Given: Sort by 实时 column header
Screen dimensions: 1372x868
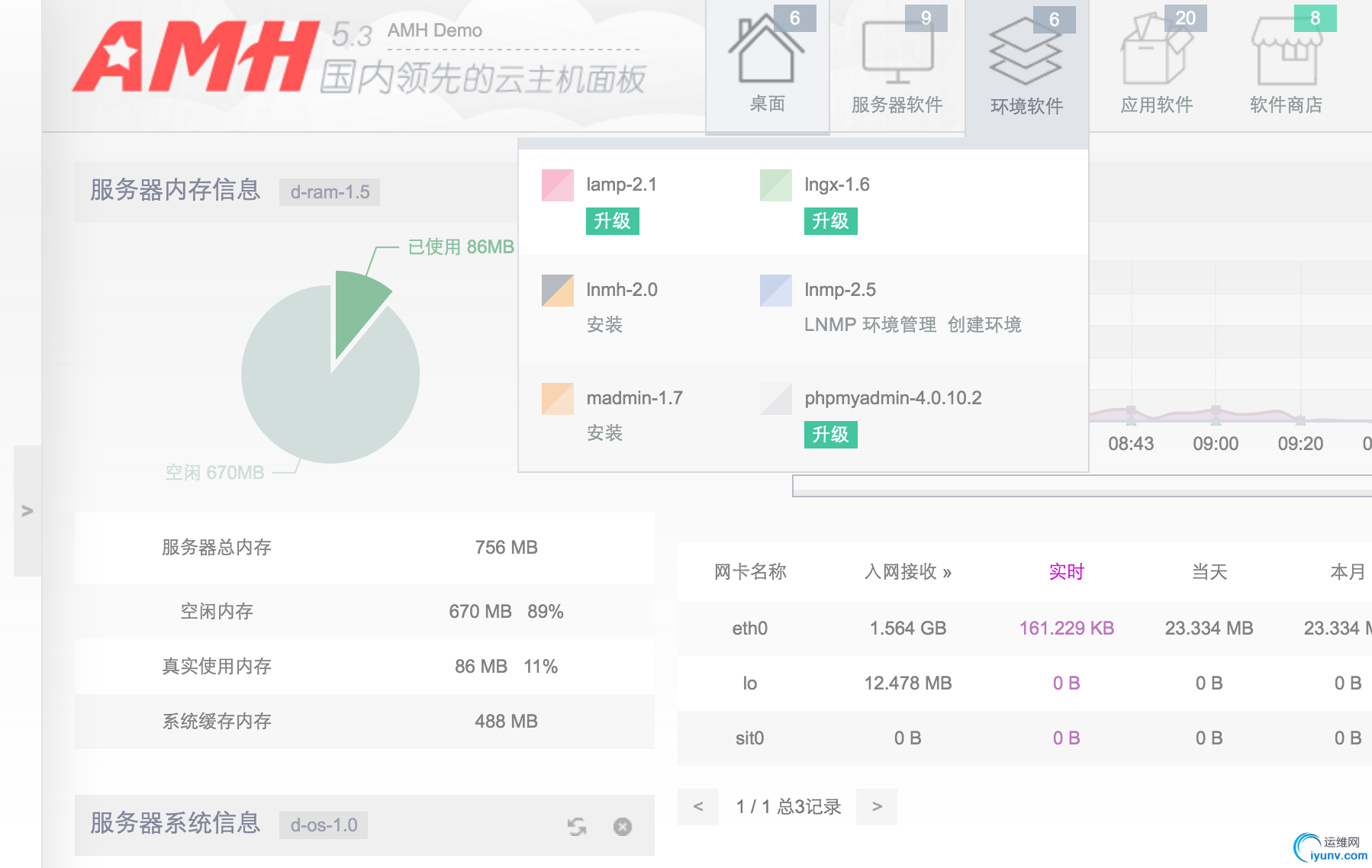Looking at the screenshot, I should [1067, 572].
